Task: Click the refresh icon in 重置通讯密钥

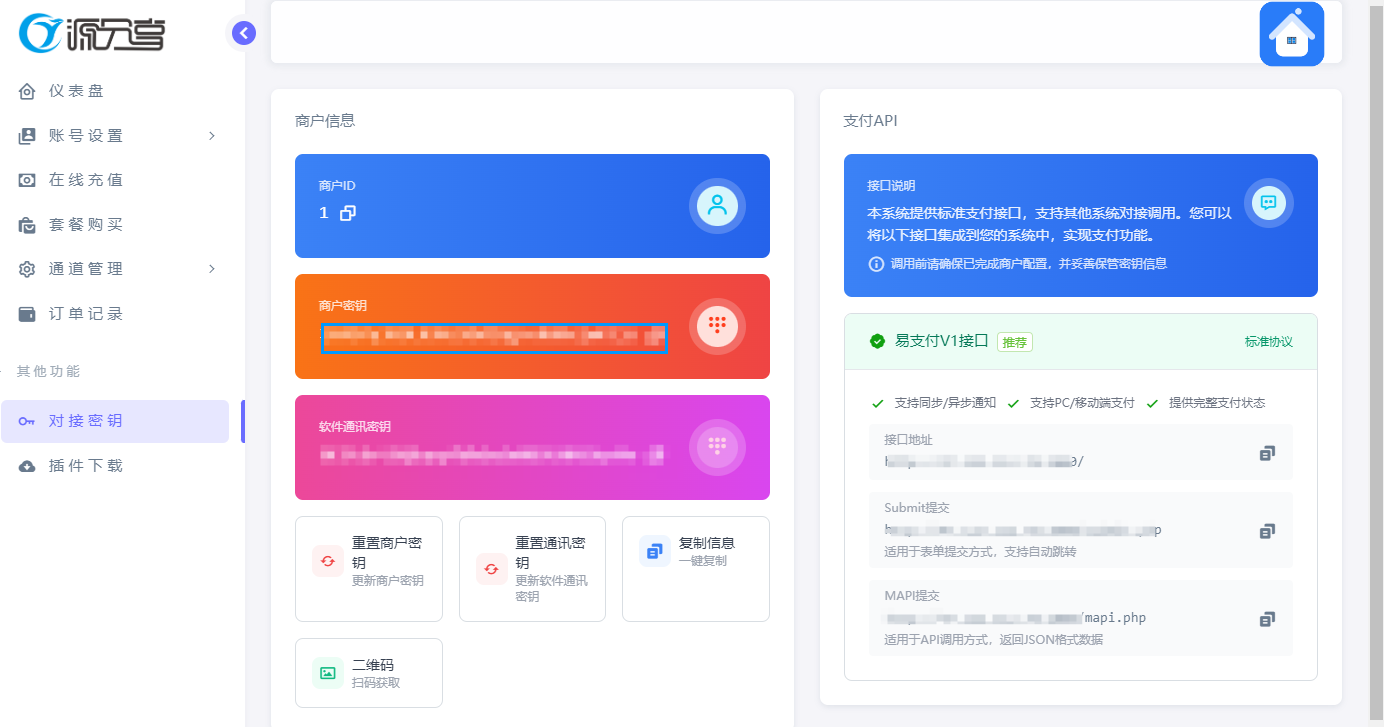Action: coord(491,569)
